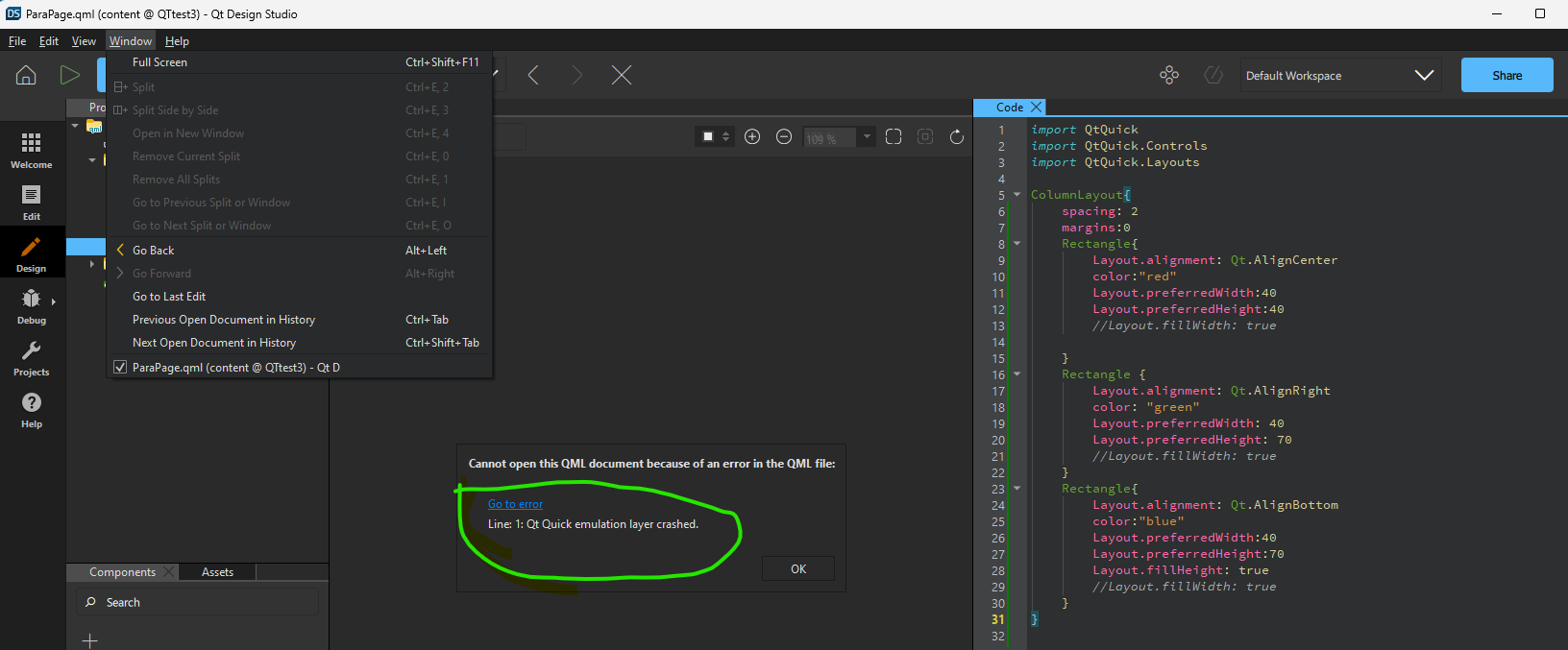The height and width of the screenshot is (650, 1568).
Task: Switch to the Assets tab
Action: 218,572
